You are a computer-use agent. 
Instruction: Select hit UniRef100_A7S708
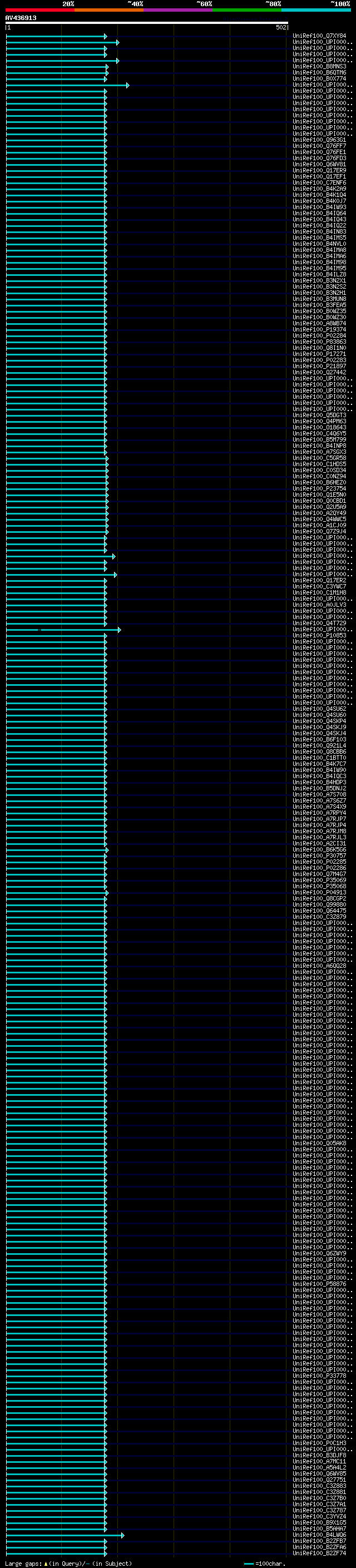tap(319, 794)
